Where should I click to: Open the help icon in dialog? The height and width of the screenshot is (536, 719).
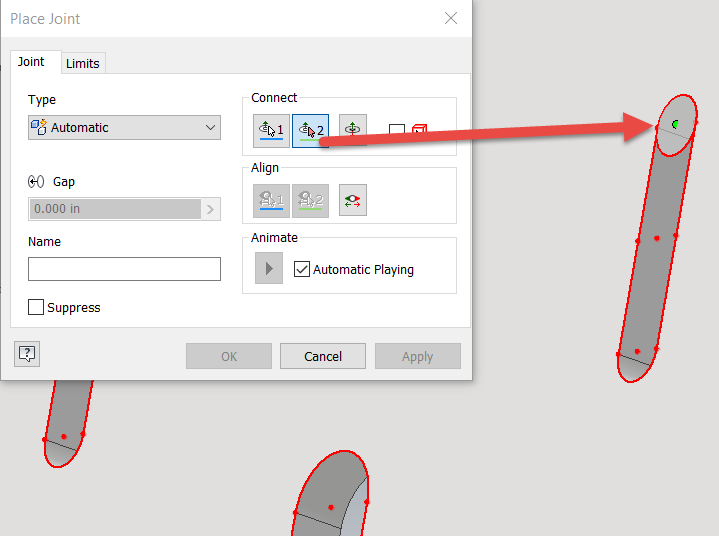tap(27, 354)
